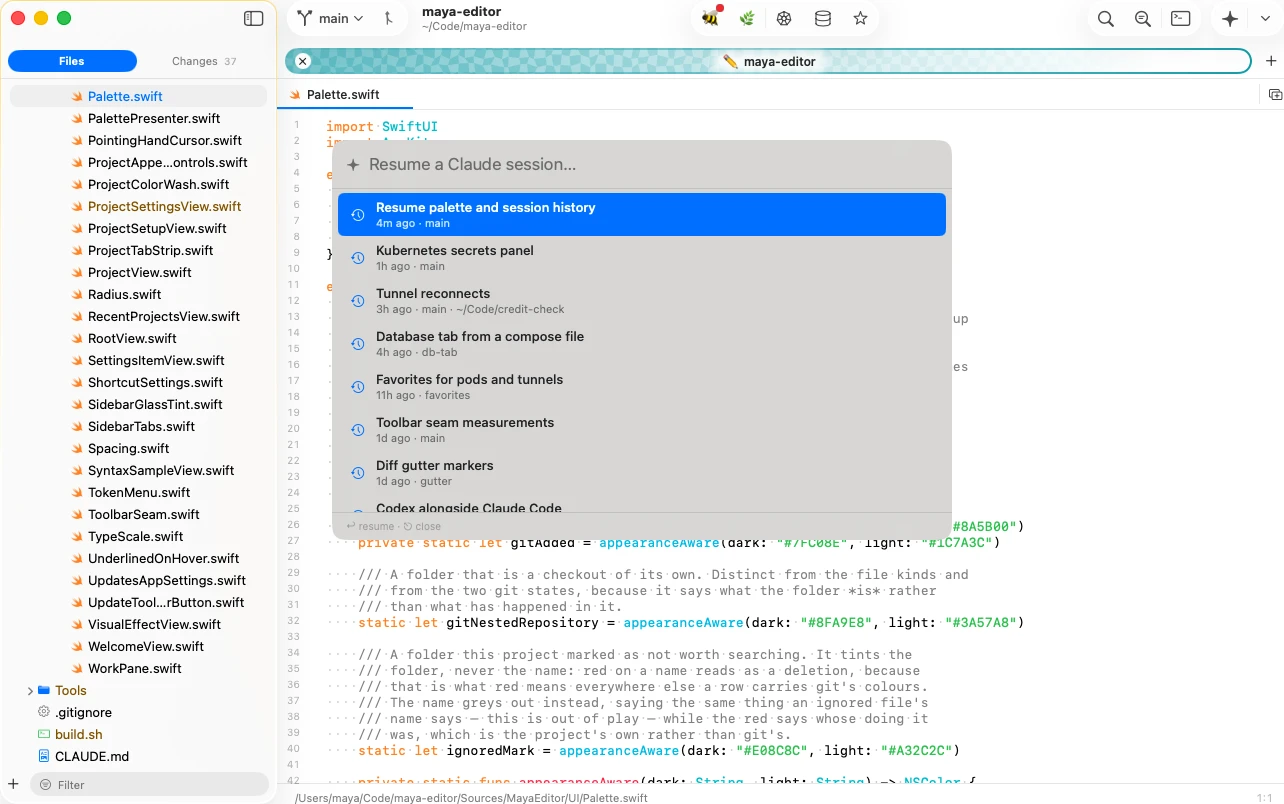This screenshot has width=1284, height=804.
Task: Click the split editor icon at top right
Action: (x=1275, y=95)
